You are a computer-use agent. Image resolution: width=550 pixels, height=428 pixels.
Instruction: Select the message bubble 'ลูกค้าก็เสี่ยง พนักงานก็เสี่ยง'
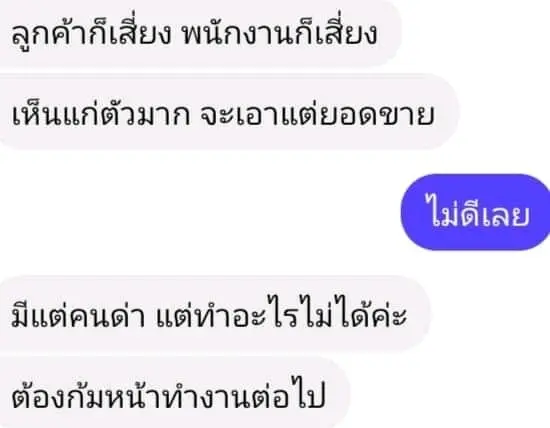click(198, 33)
